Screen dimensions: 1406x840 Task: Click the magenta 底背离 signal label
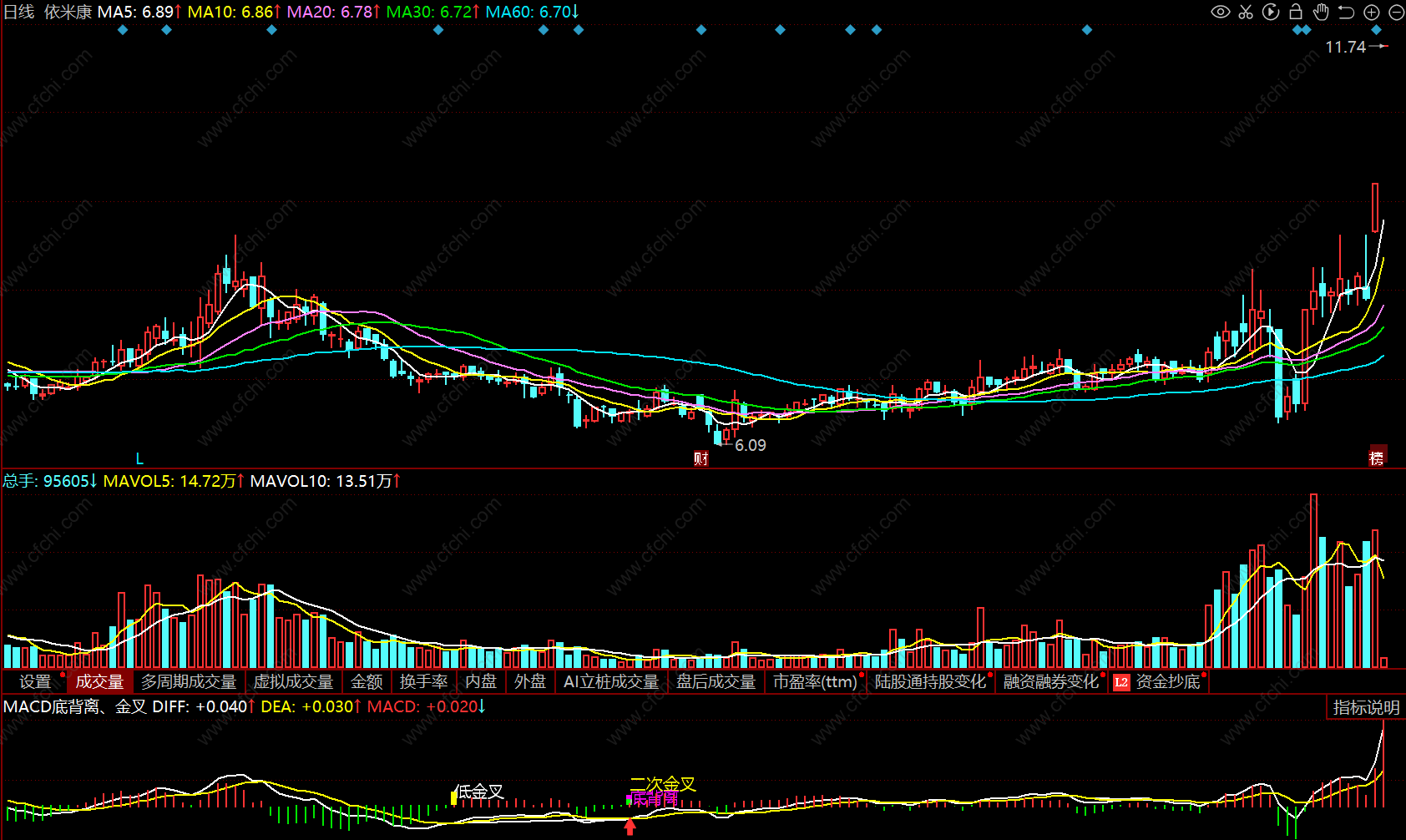(x=655, y=799)
